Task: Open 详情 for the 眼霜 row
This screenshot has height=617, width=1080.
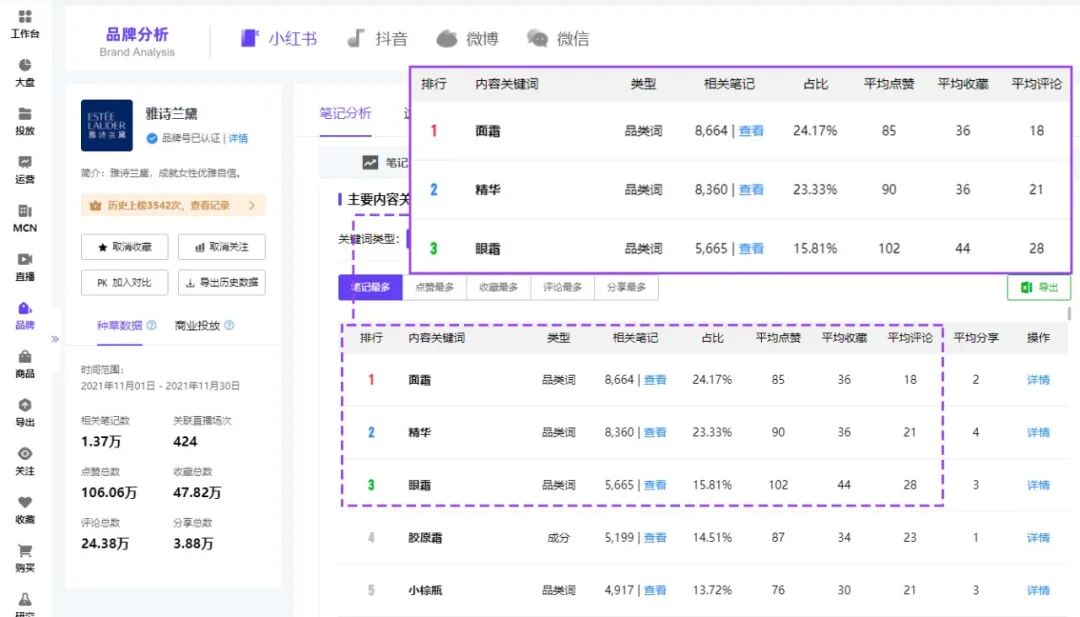Action: [1038, 485]
